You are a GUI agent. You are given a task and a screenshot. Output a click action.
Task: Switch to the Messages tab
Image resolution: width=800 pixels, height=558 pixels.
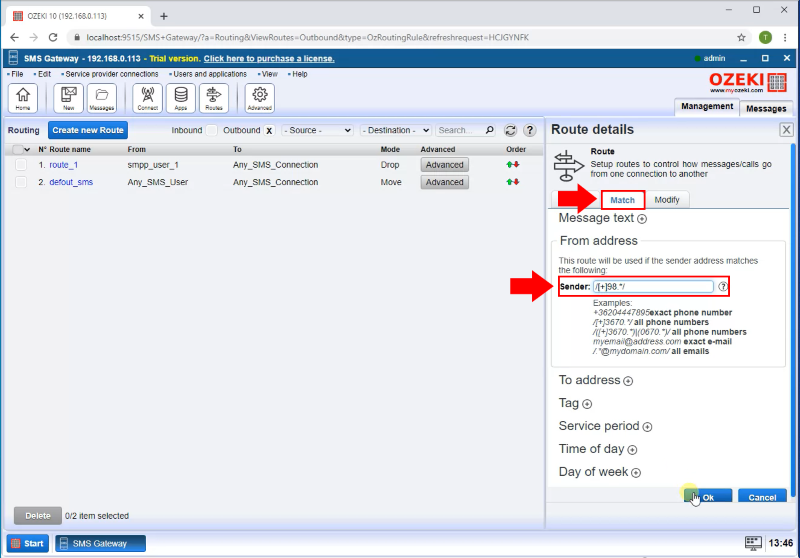point(766,109)
